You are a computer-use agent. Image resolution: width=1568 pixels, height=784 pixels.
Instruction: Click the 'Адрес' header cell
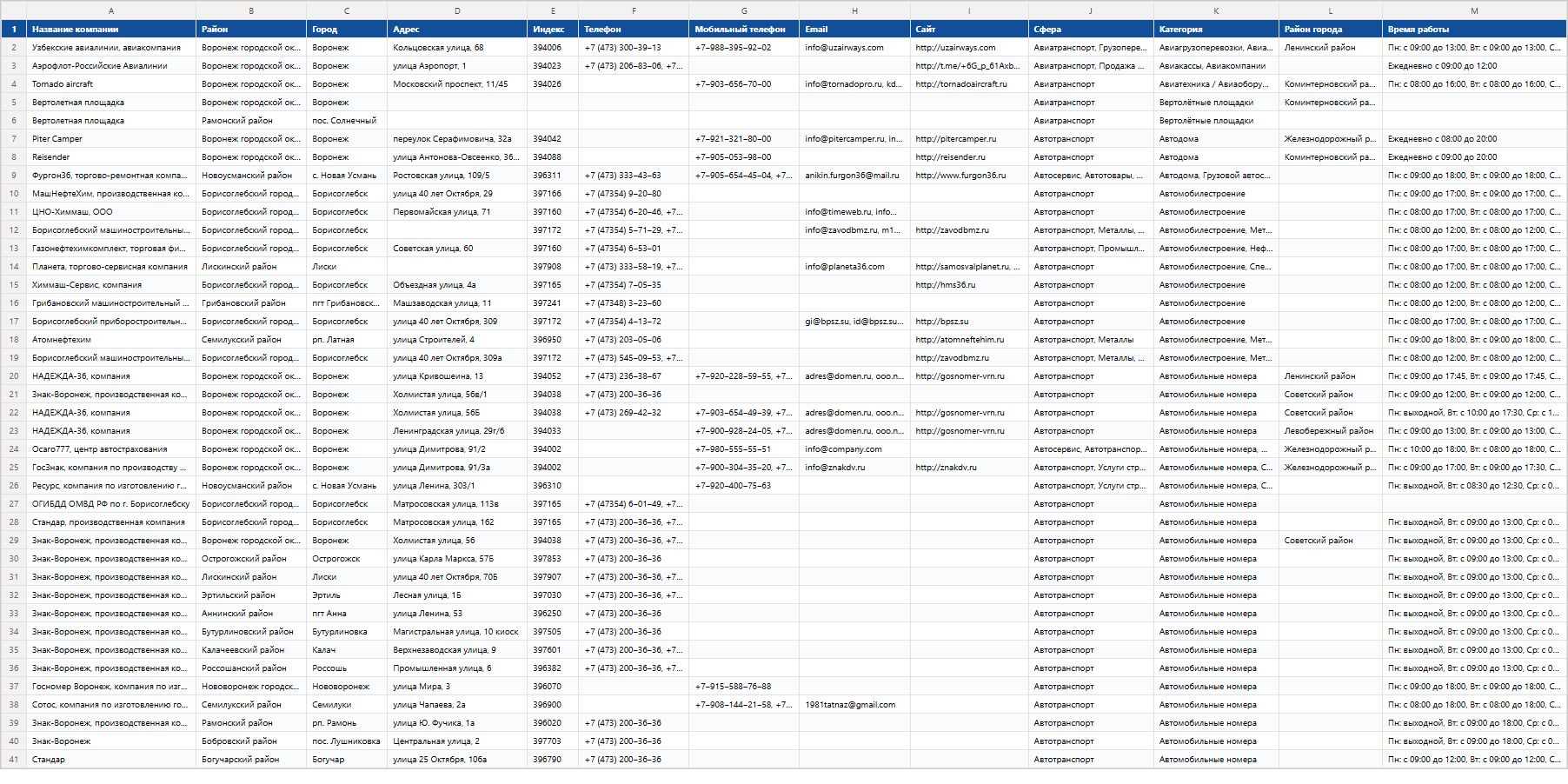coord(457,29)
